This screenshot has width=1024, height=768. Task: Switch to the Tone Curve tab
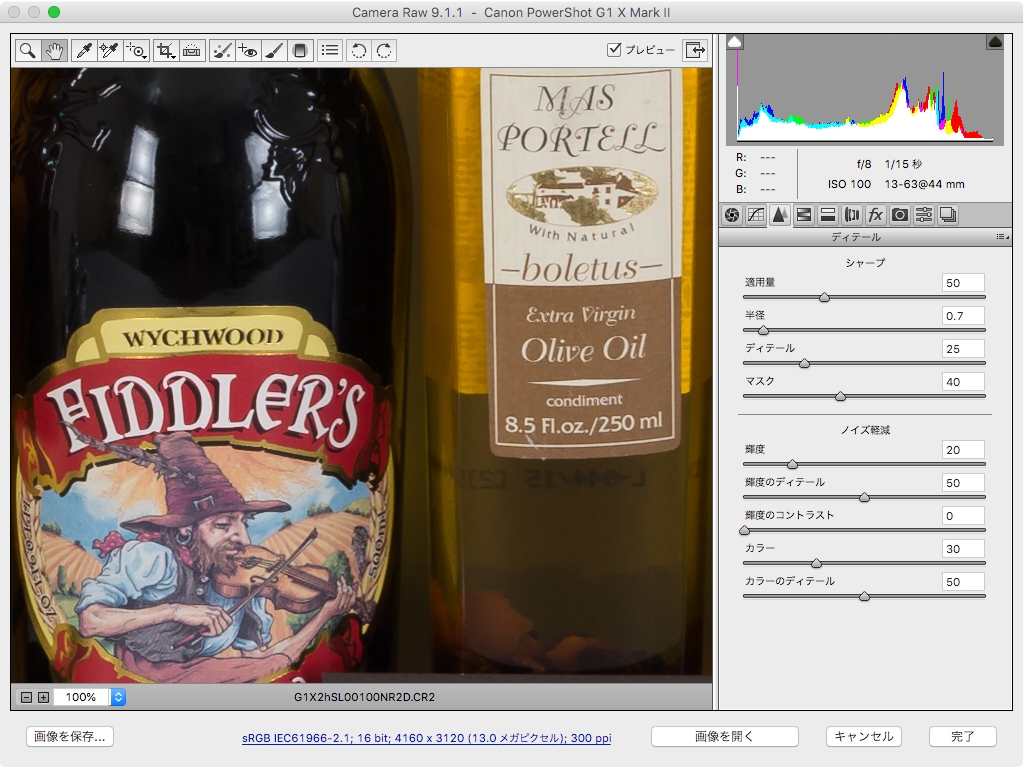(755, 214)
